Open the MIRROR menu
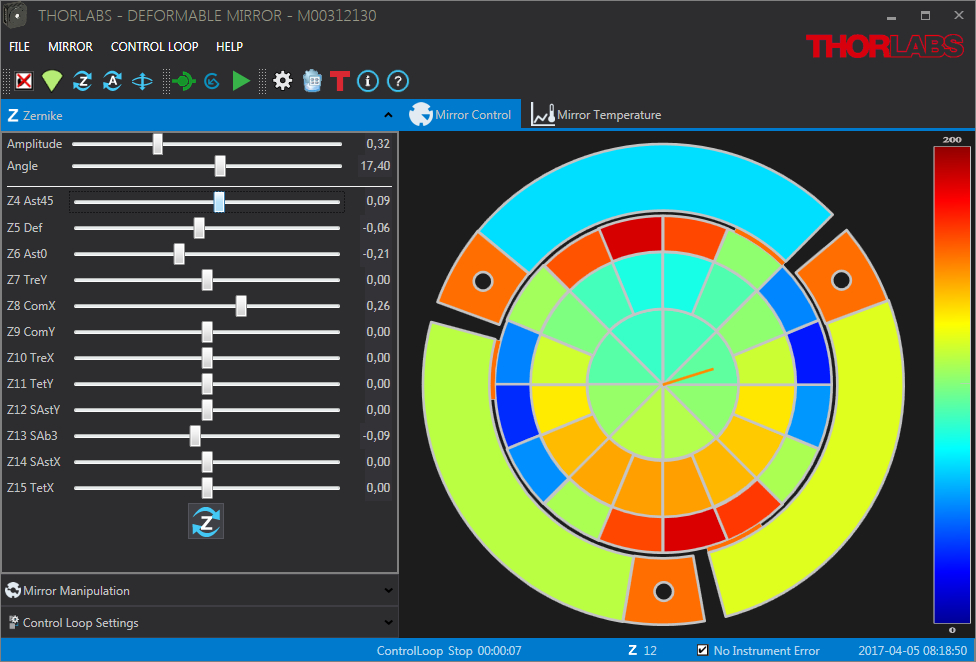This screenshot has height=662, width=976. click(x=70, y=47)
